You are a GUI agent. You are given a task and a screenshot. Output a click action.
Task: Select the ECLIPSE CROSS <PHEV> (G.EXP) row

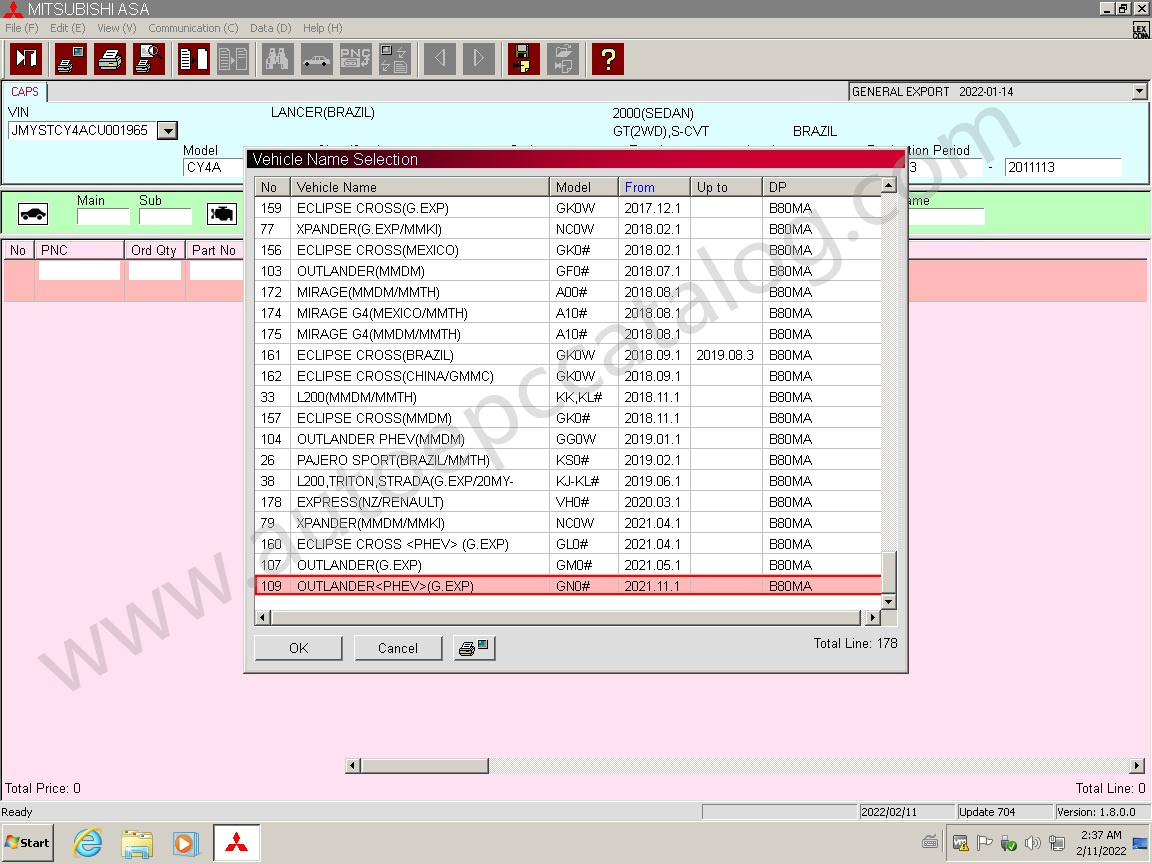(x=568, y=544)
